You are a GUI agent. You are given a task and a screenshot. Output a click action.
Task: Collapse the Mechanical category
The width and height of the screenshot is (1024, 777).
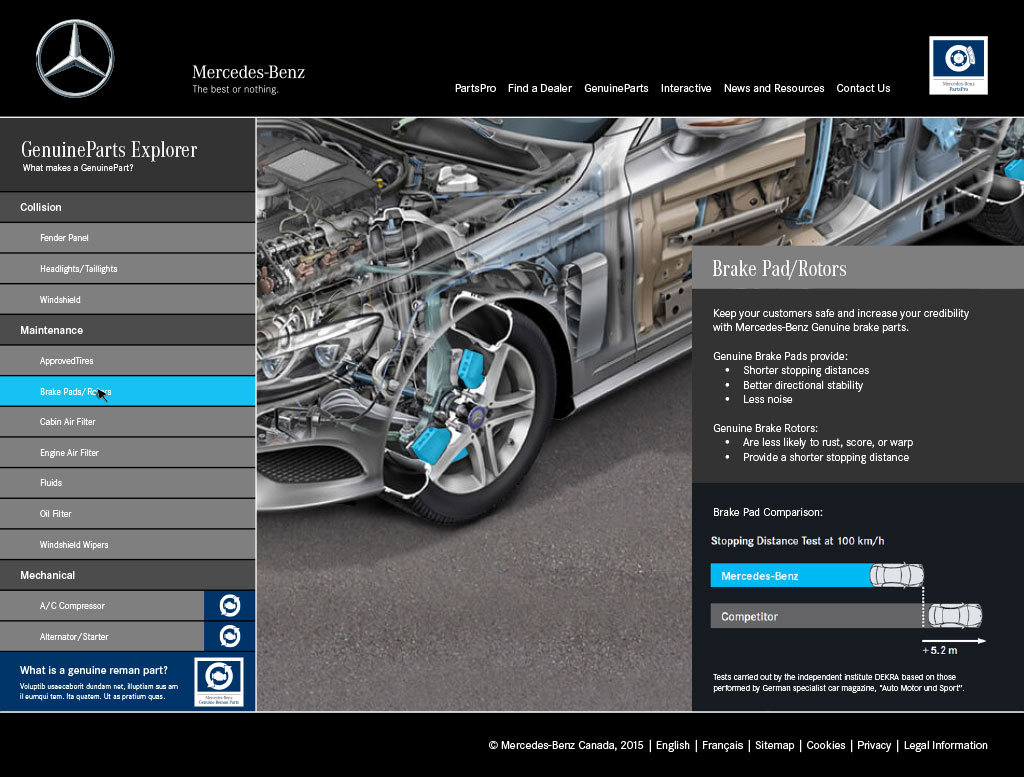point(127,575)
